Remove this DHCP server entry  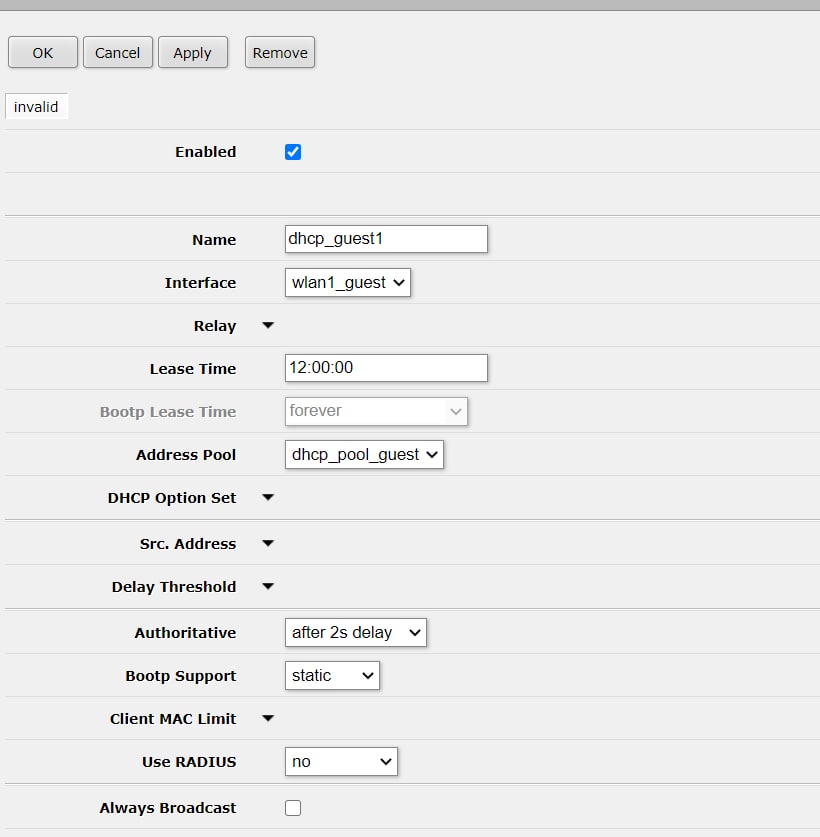click(280, 52)
